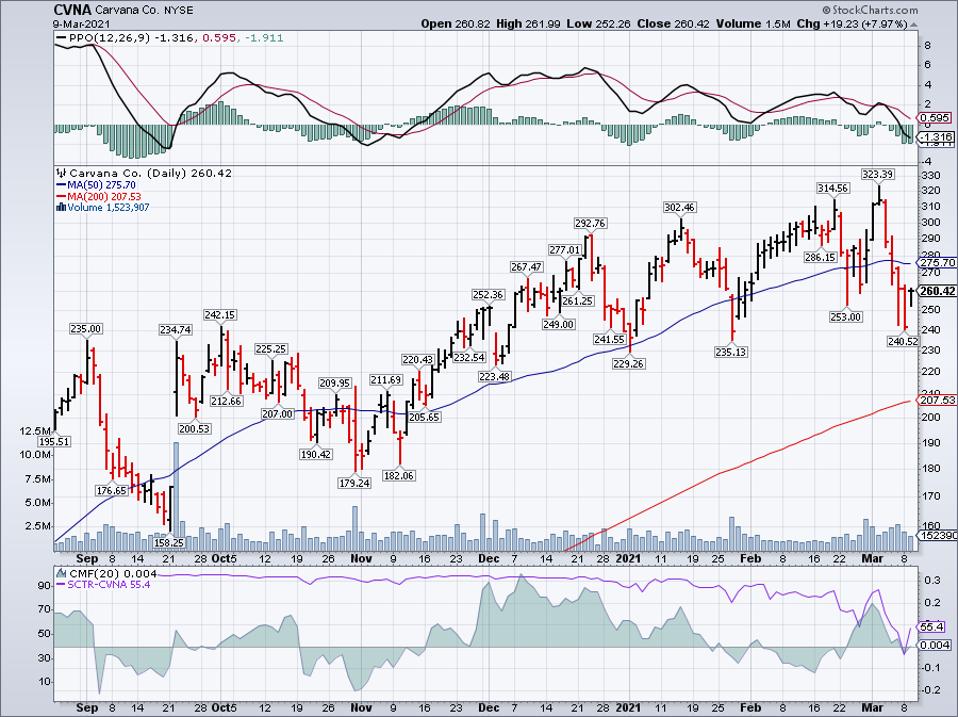Click the 277.01 price callout
Image resolution: width=958 pixels, height=717 pixels.
tap(564, 250)
